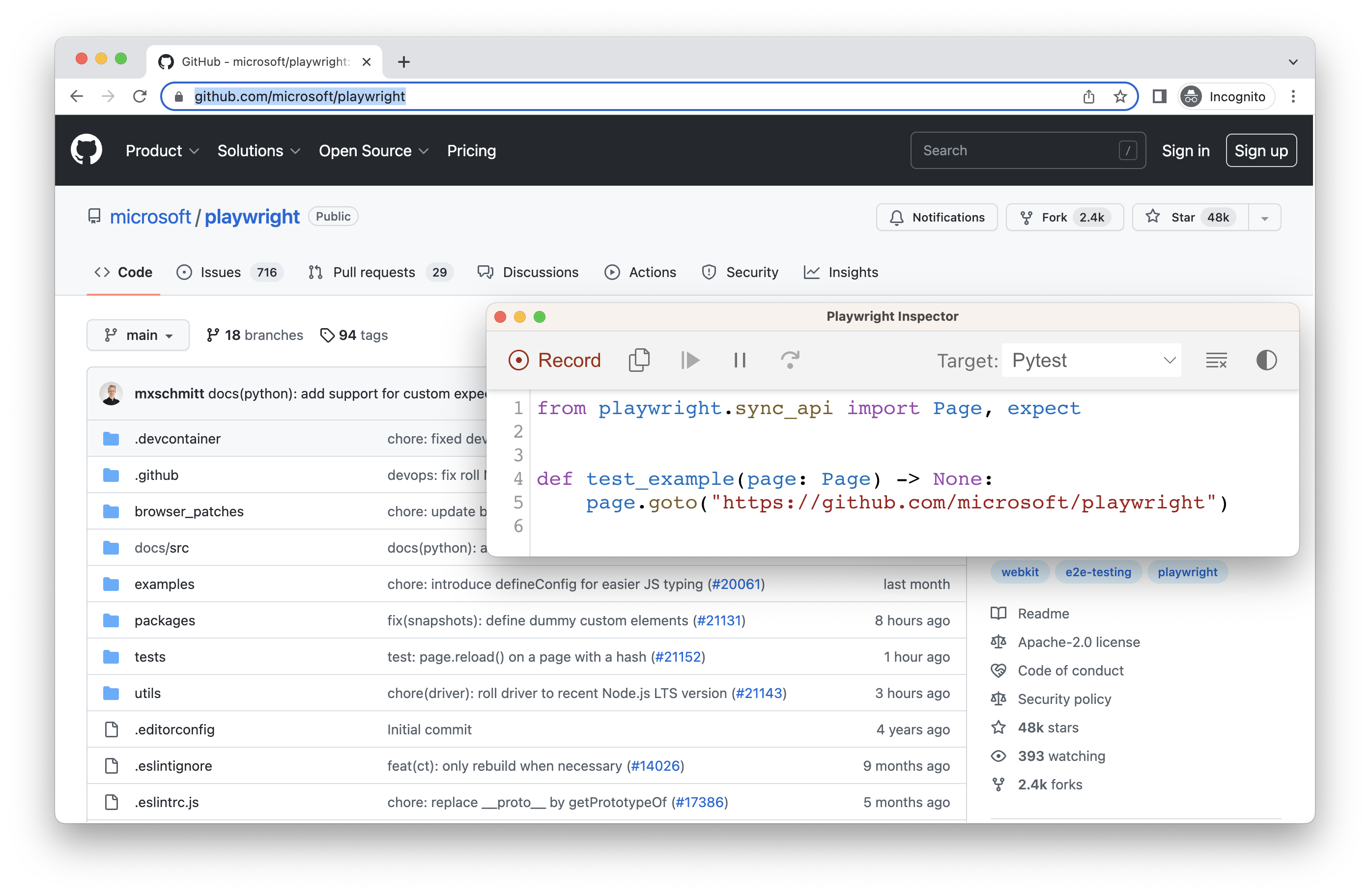The image size is (1370, 896).
Task: Open the examples folder
Action: (164, 584)
